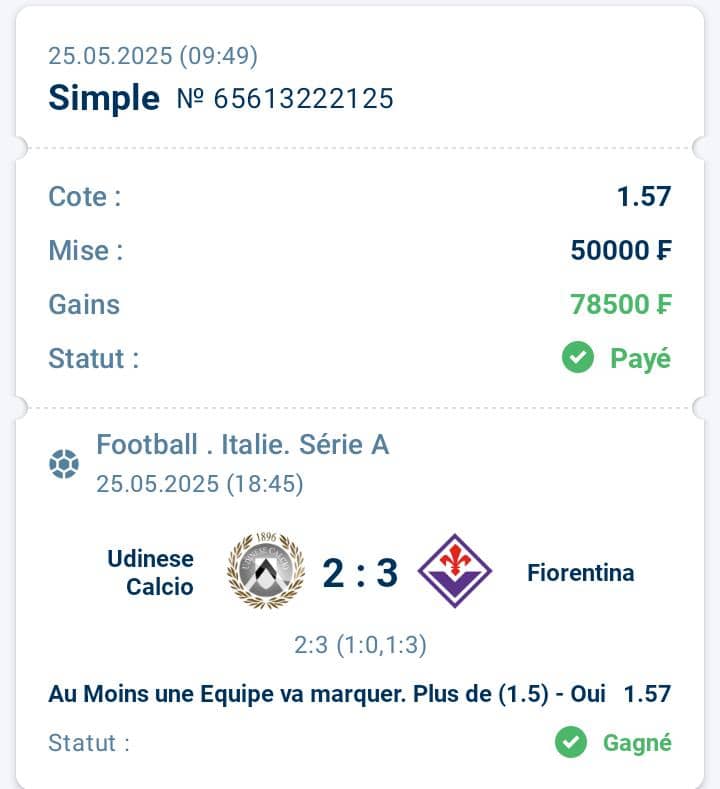Viewport: 720px width, 789px height.
Task: Click the football sport icon
Action: click(x=64, y=463)
